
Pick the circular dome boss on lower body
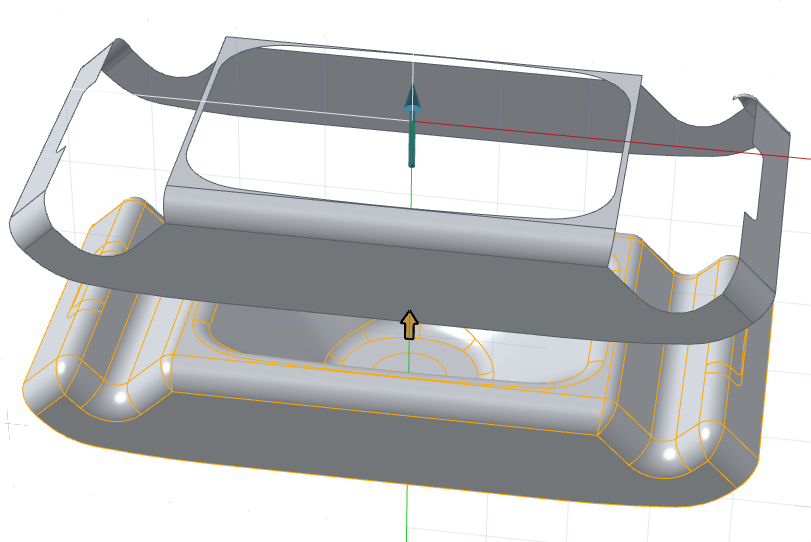[409, 352]
